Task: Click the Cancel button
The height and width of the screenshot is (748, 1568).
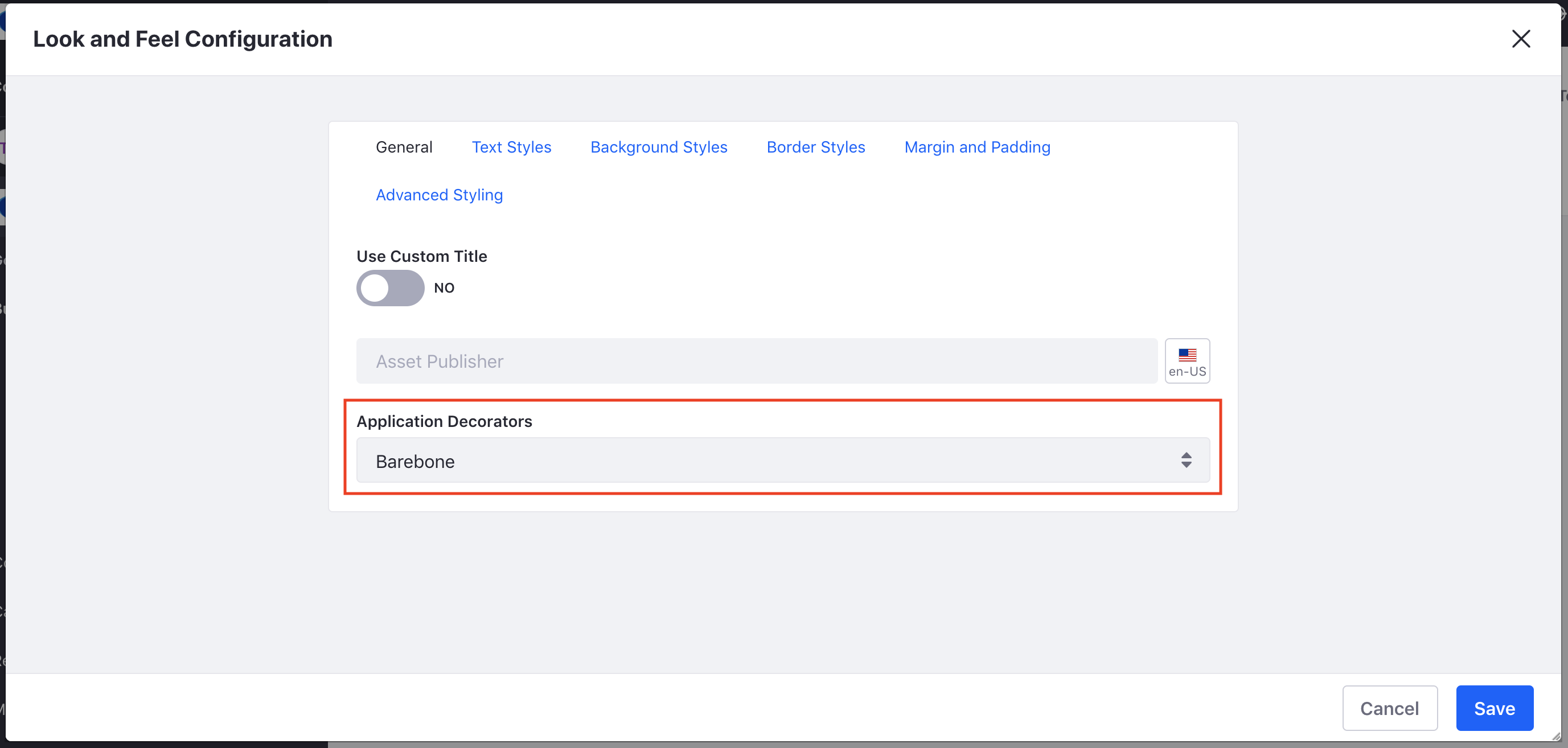Action: 1390,708
